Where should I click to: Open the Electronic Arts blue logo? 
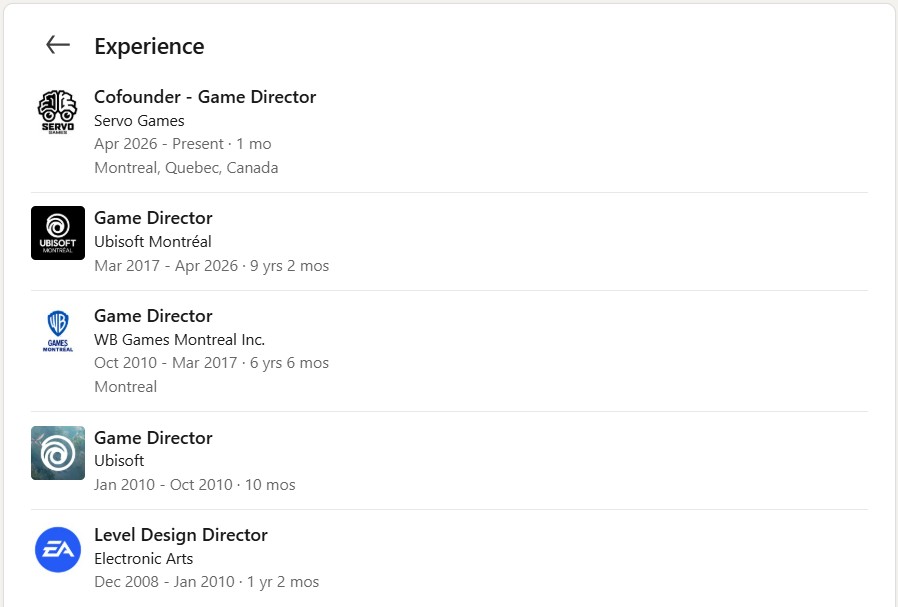(58, 550)
